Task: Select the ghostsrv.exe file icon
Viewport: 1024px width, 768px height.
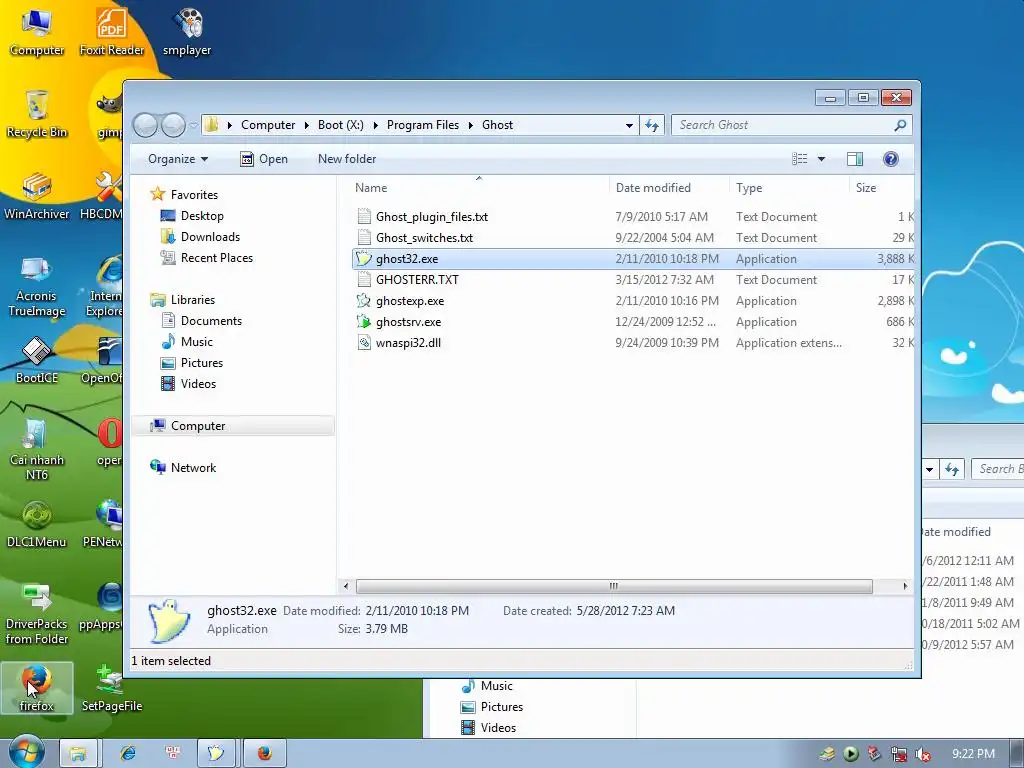Action: click(364, 321)
